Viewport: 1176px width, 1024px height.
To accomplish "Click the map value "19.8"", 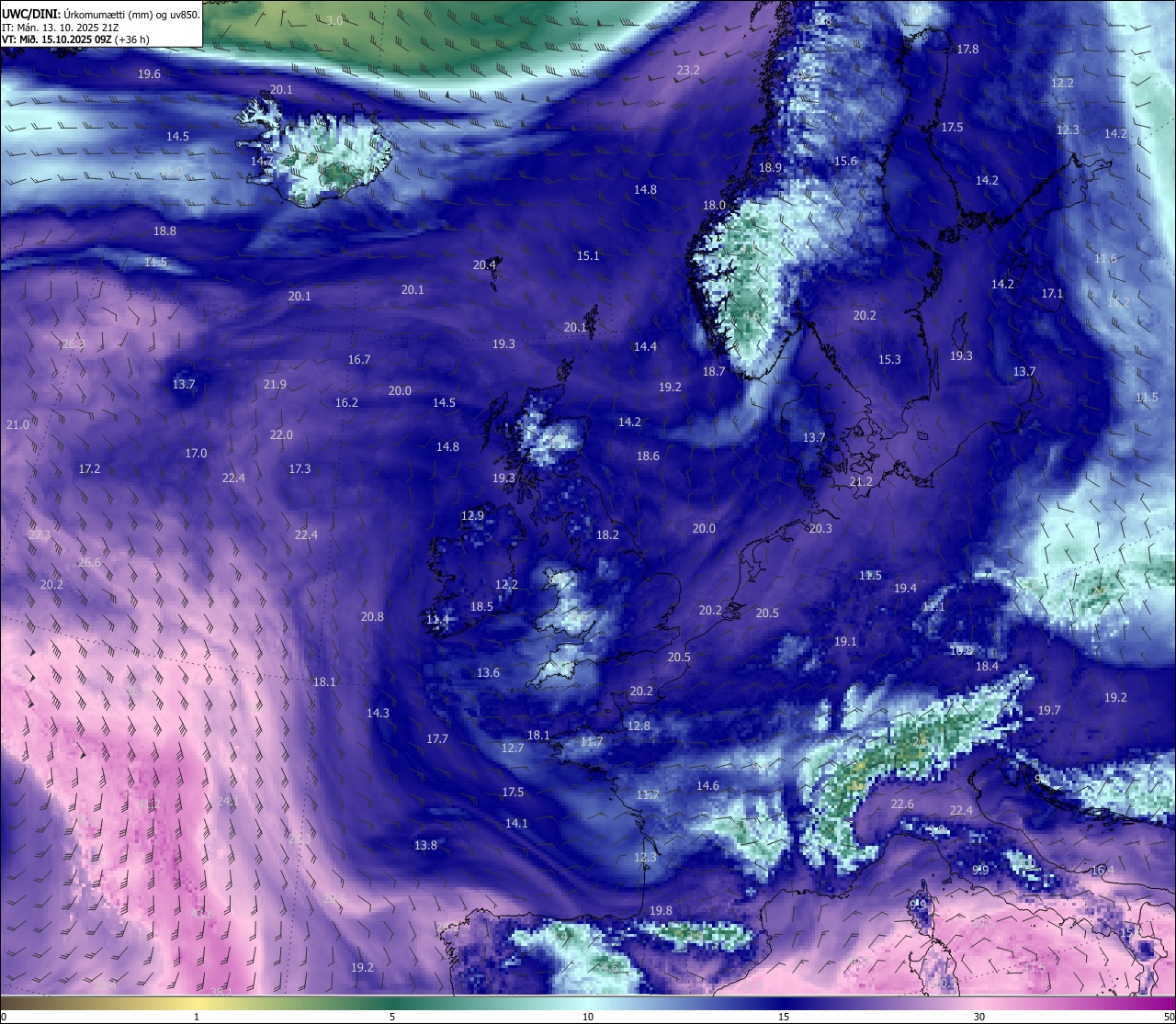I will (661, 911).
